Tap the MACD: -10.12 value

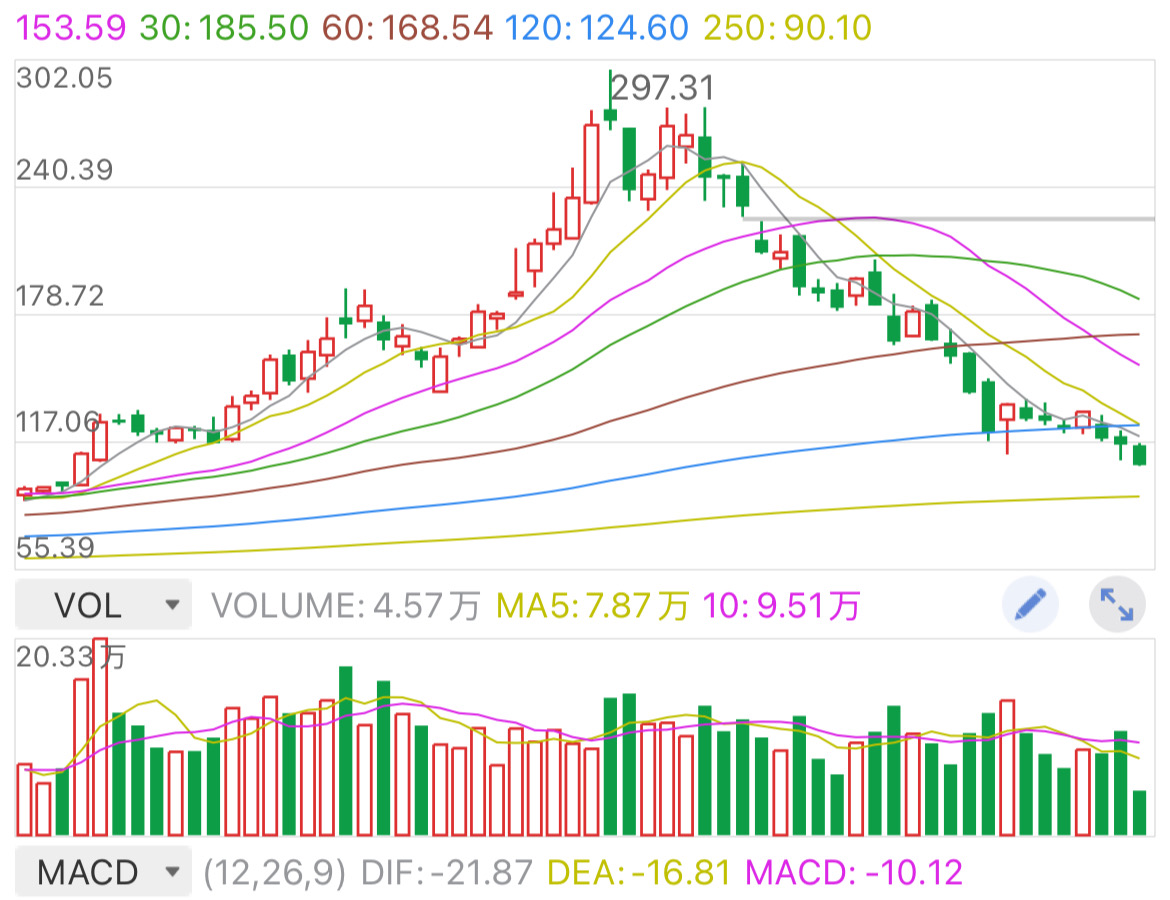click(x=854, y=872)
